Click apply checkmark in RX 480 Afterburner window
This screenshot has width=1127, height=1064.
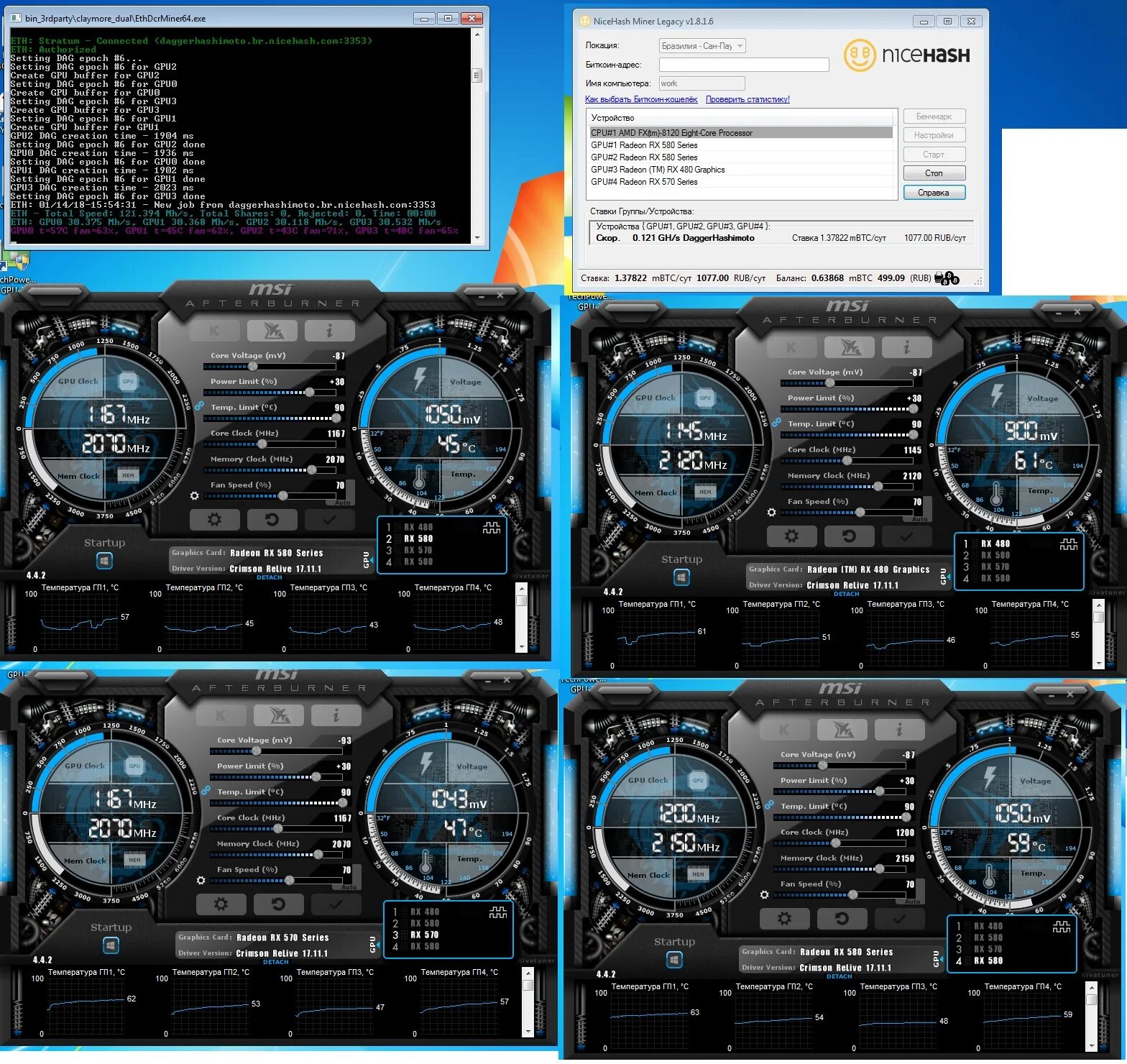point(906,536)
